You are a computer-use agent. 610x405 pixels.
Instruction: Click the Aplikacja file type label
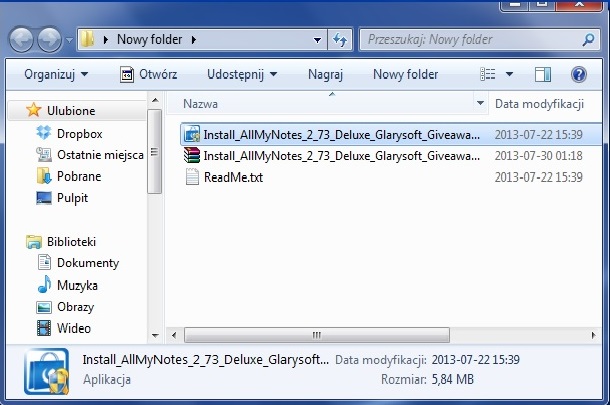click(107, 379)
